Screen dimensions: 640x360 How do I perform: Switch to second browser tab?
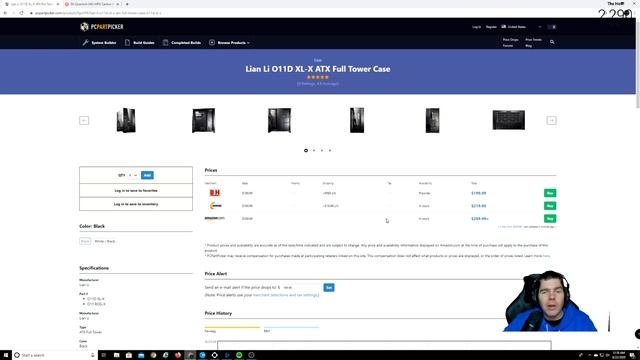pos(91,4)
